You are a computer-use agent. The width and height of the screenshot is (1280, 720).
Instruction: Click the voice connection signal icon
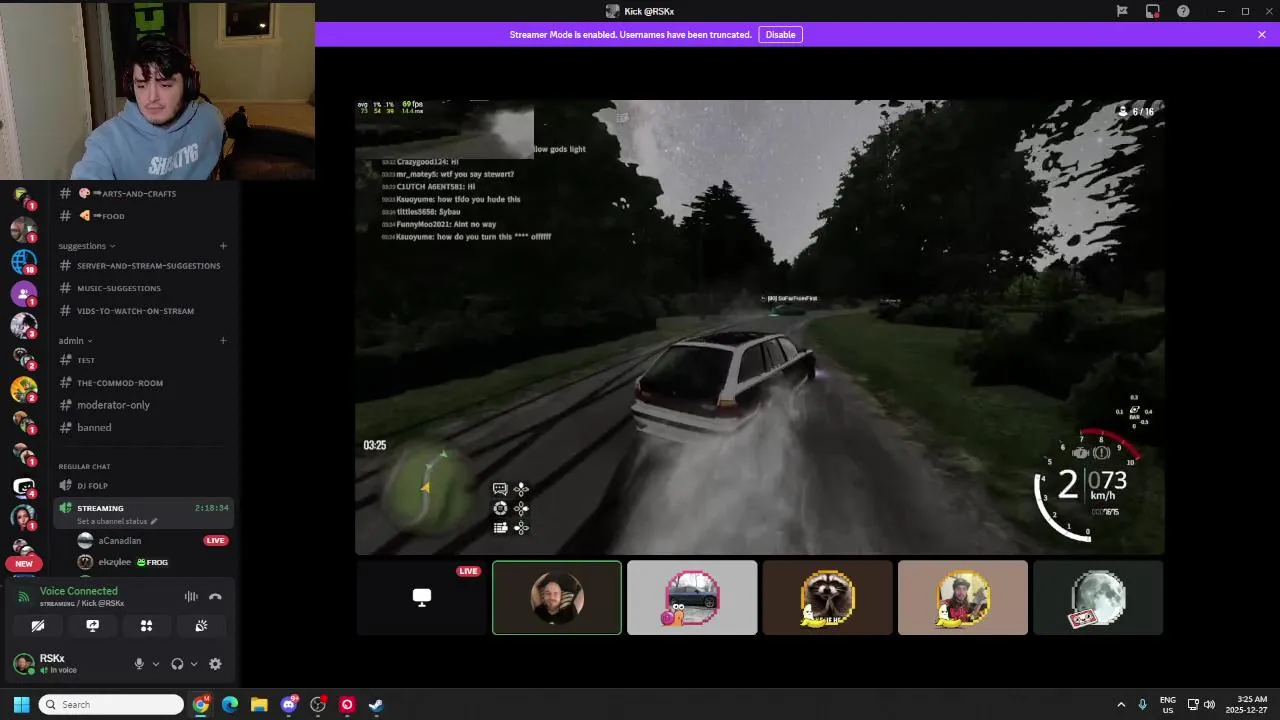pyautogui.click(x=24, y=597)
